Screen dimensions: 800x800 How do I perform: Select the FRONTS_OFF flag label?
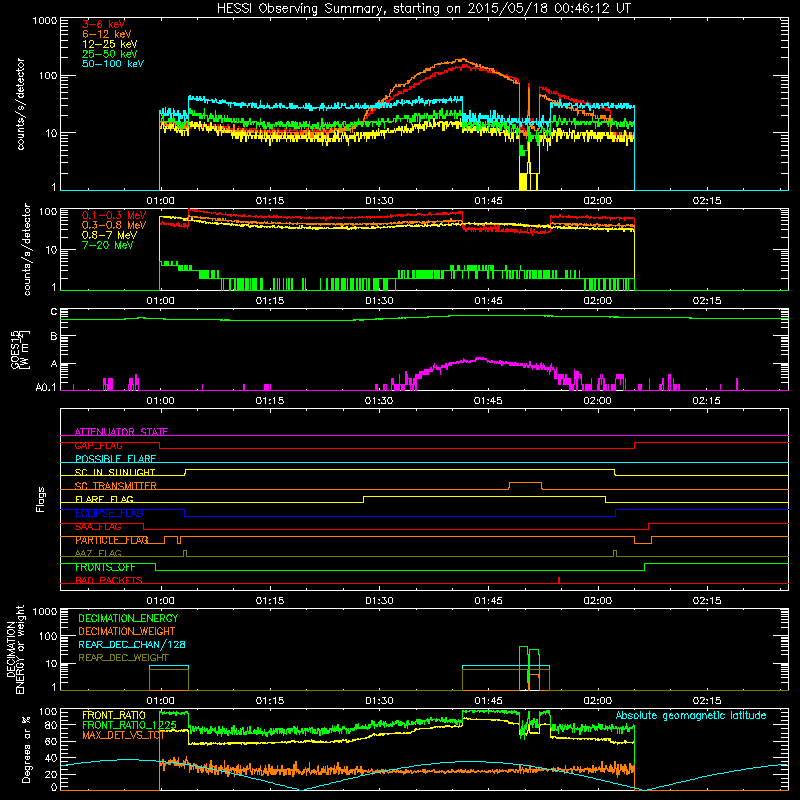click(105, 567)
